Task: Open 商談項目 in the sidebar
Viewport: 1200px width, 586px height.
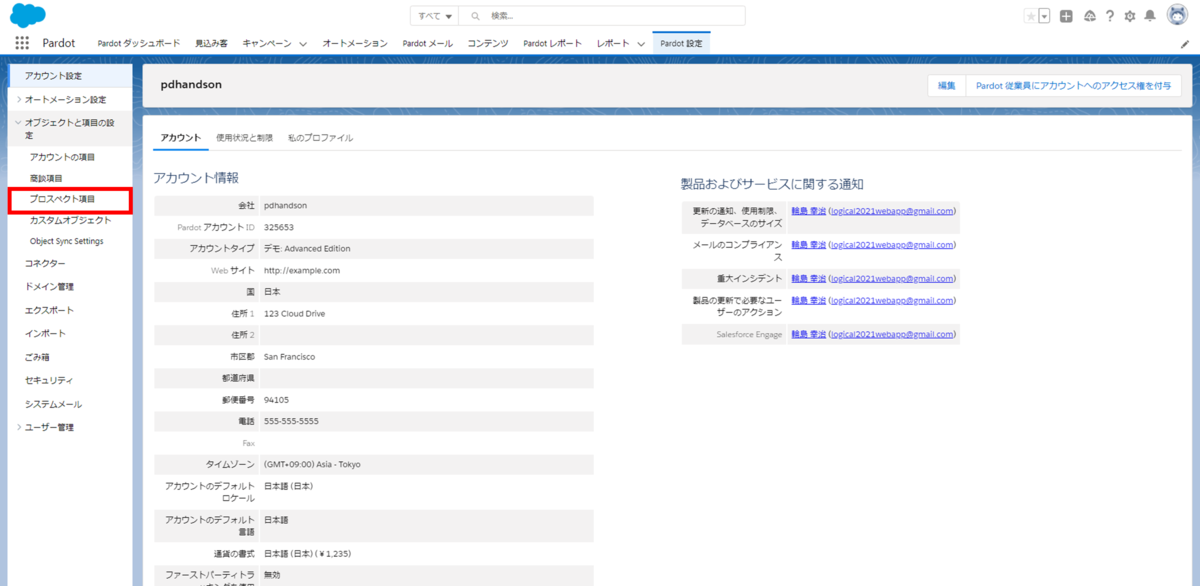Action: [46, 178]
